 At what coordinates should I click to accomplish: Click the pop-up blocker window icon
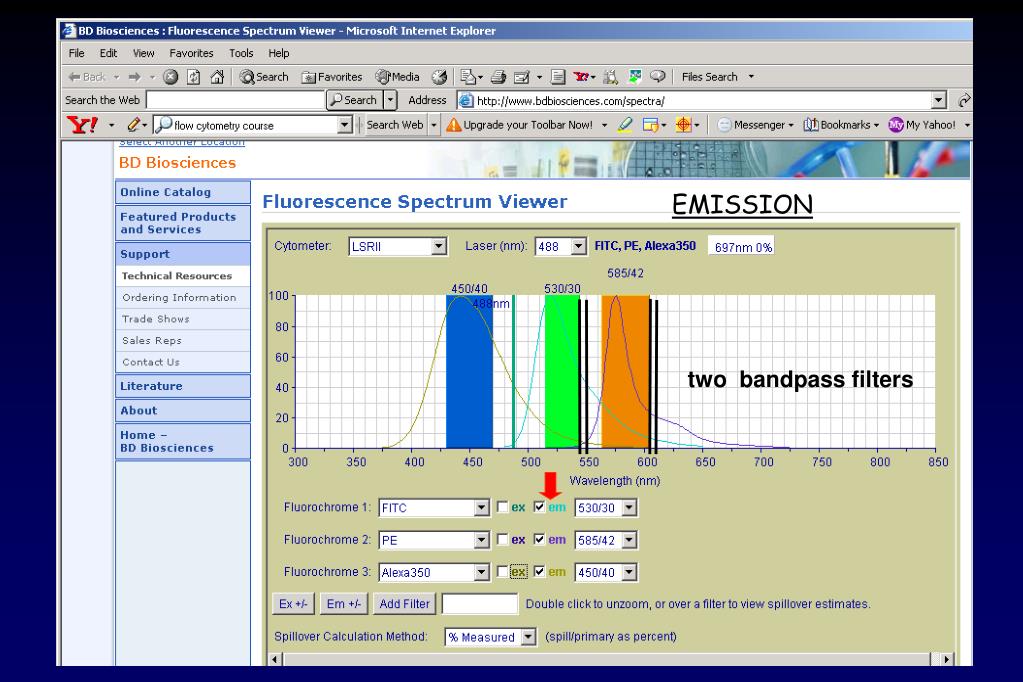pos(650,125)
